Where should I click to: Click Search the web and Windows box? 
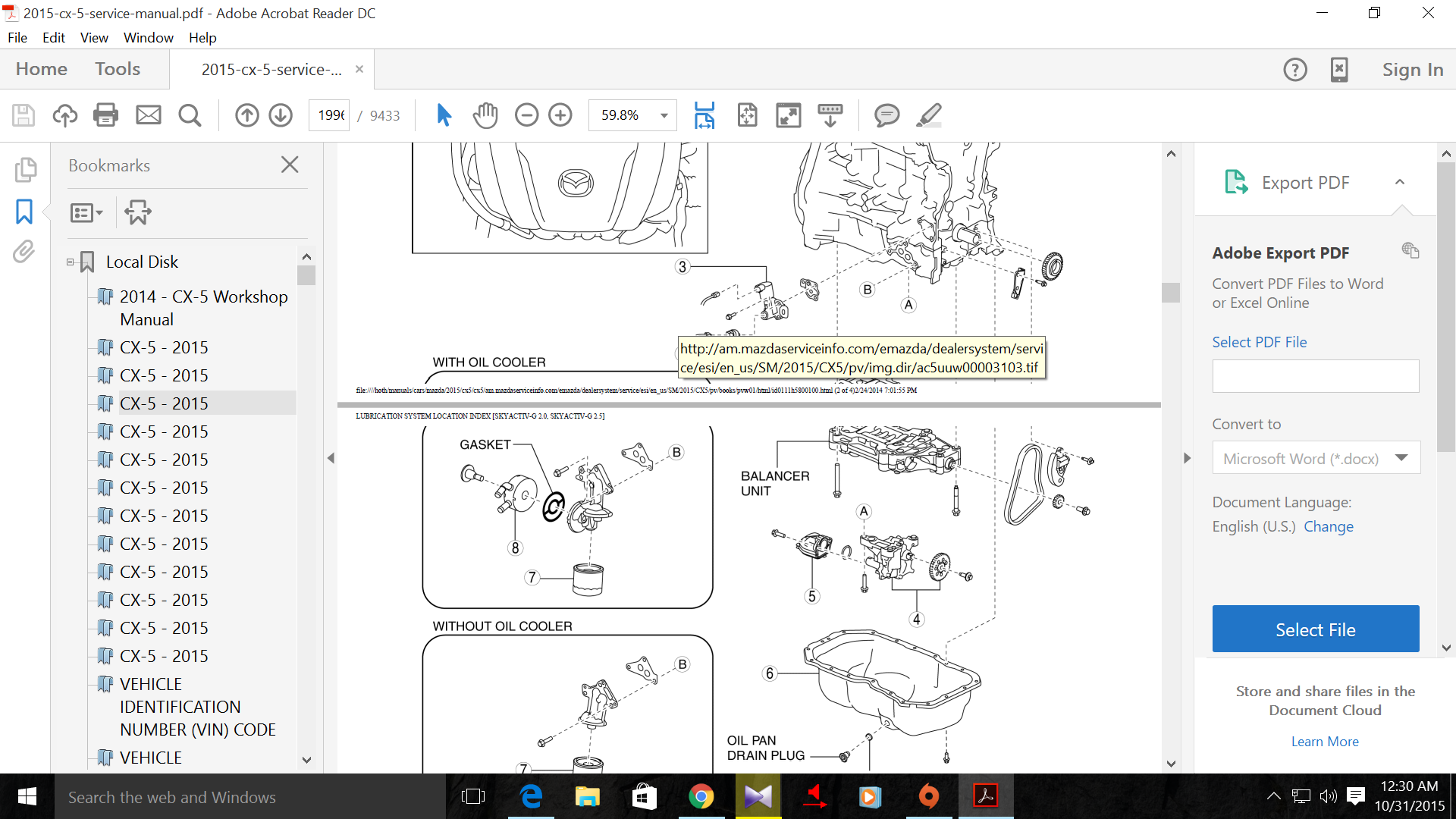(x=250, y=797)
